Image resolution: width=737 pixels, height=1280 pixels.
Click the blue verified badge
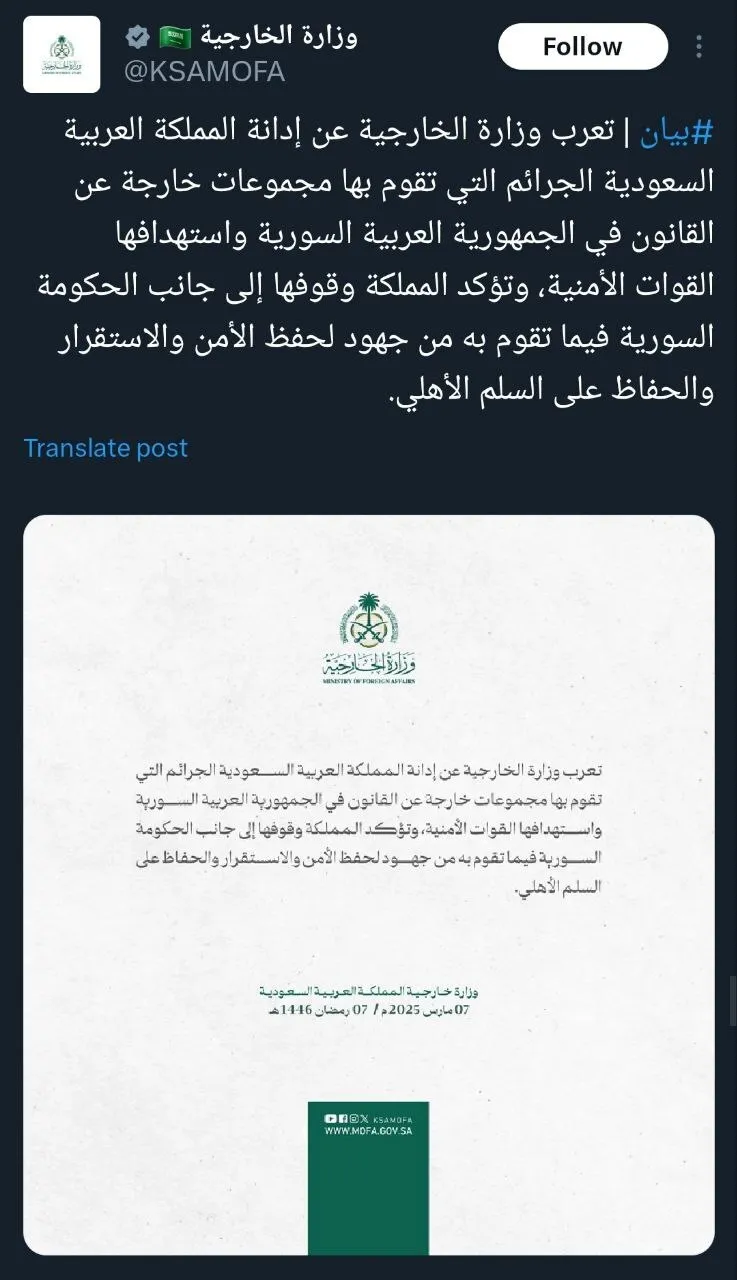[136, 38]
